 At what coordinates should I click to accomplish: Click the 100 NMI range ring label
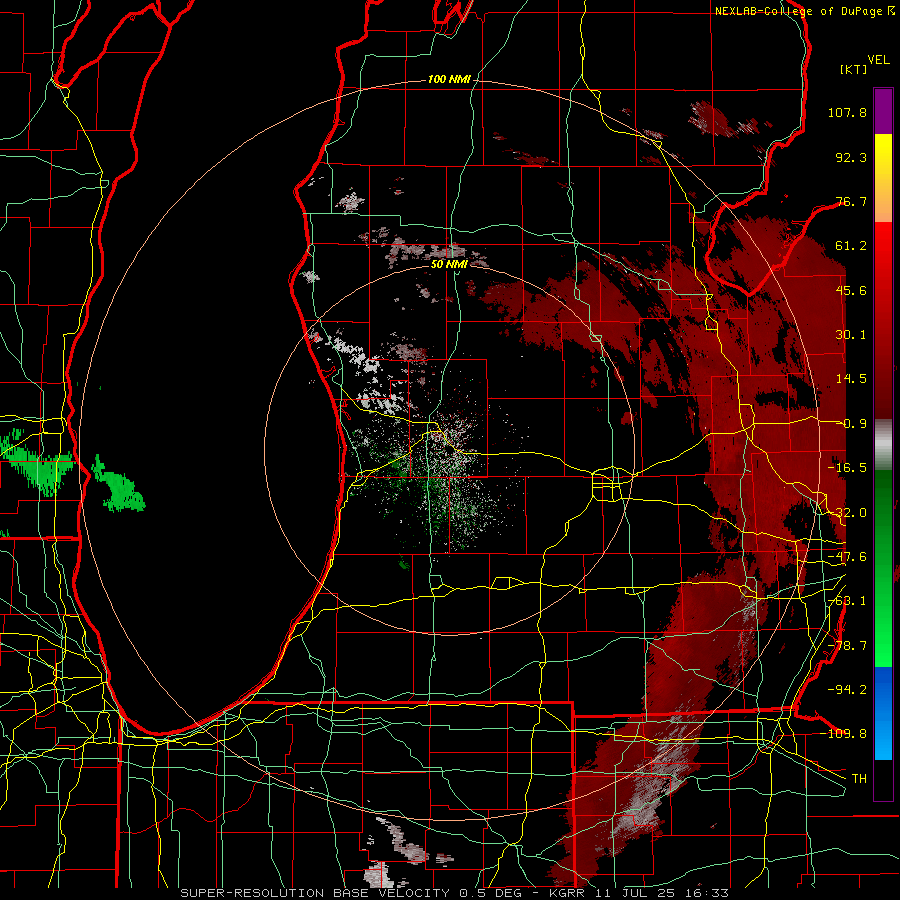[x=449, y=79]
